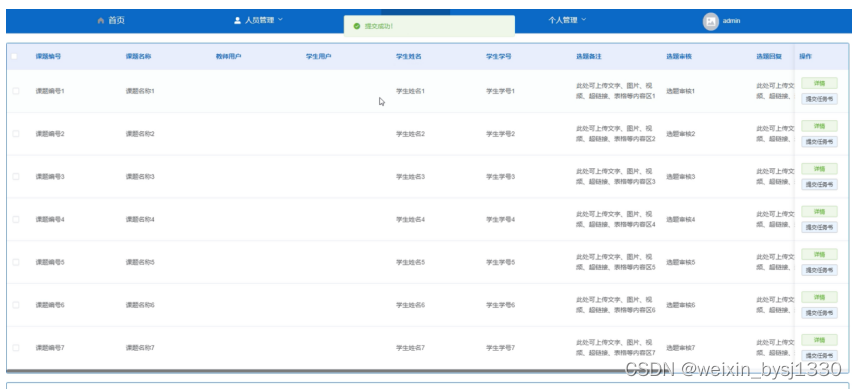Click the 选题审核 column header
Viewport: 857px width, 389px height.
coord(679,56)
